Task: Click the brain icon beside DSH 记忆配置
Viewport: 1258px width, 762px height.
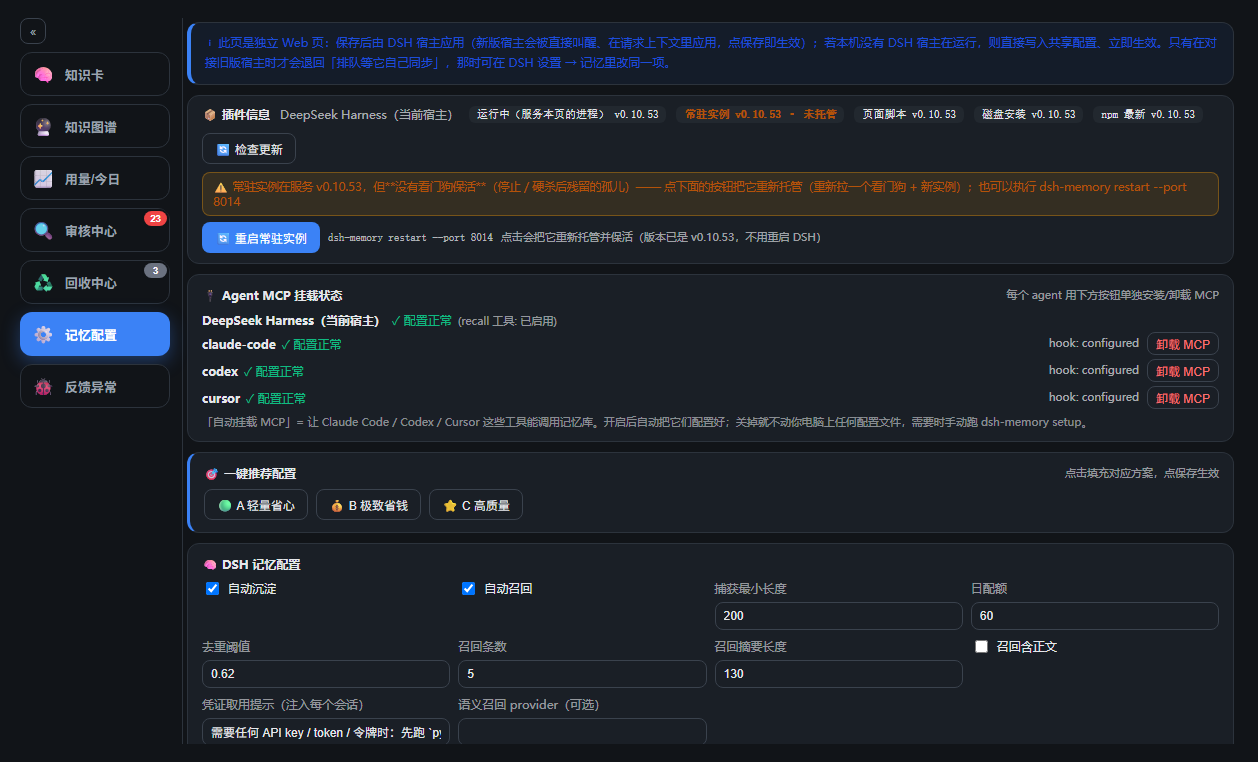Action: 210,565
